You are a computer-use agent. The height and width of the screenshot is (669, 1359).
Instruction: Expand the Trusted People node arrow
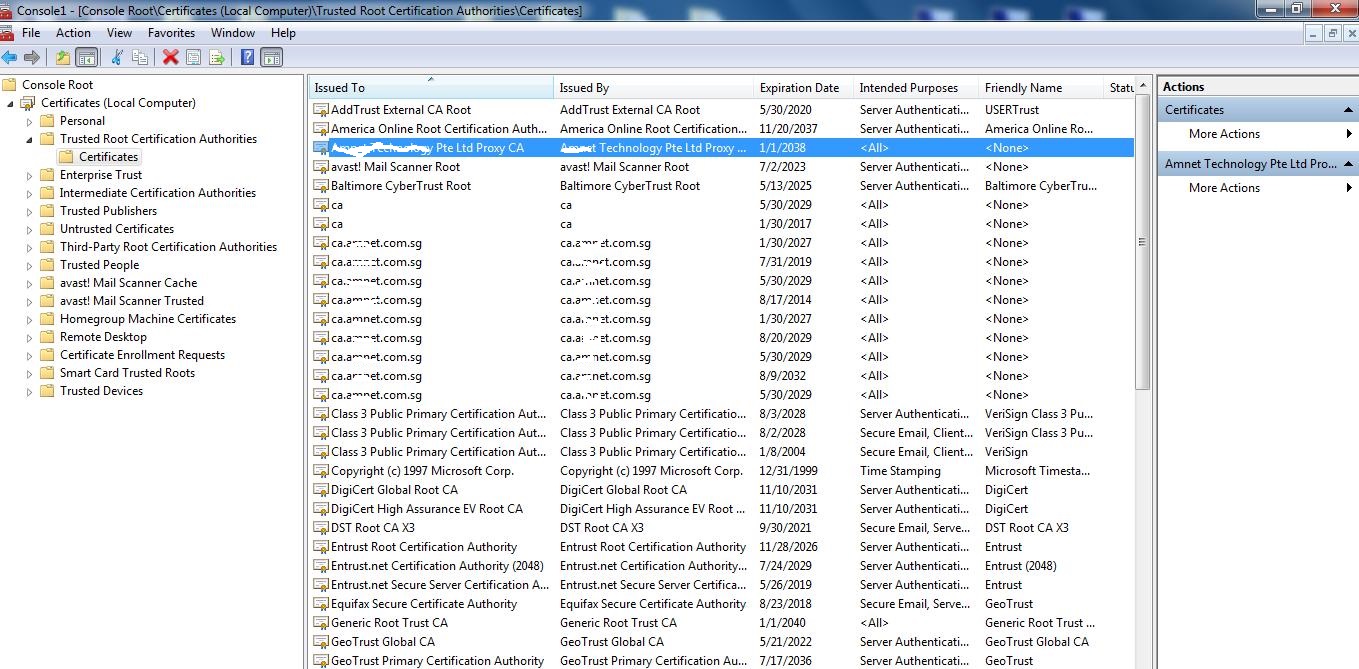coord(30,265)
